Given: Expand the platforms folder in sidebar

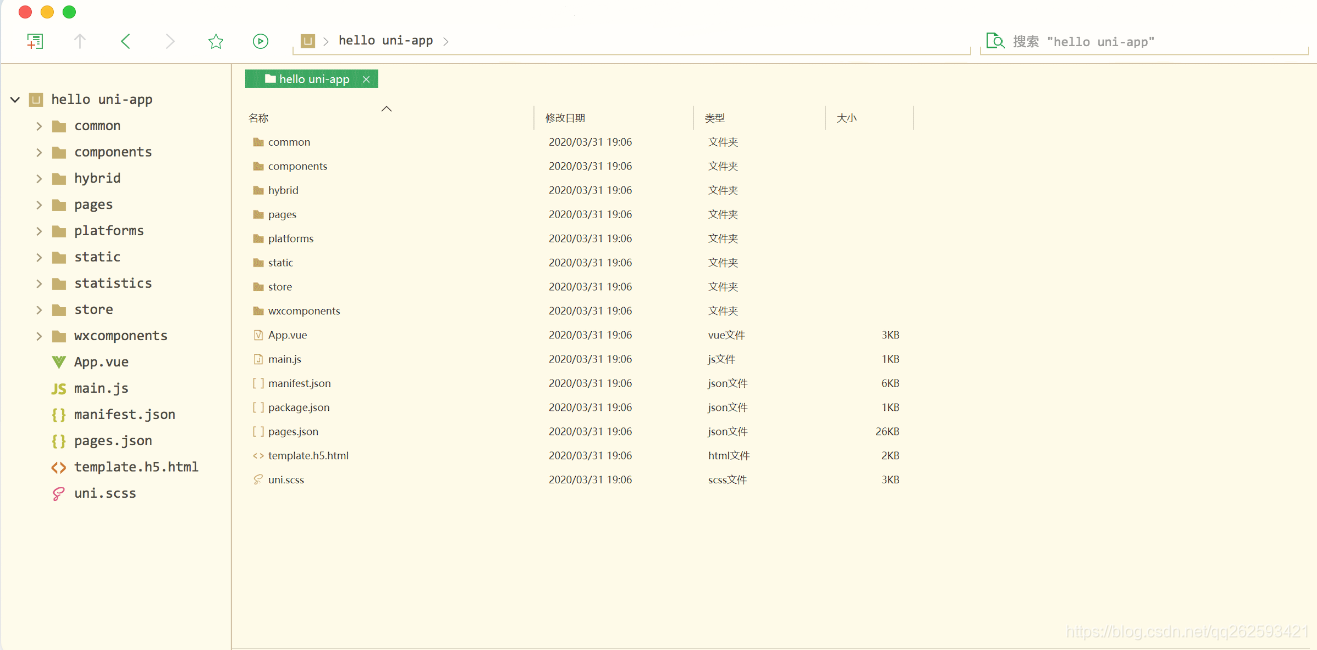Looking at the screenshot, I should (39, 231).
